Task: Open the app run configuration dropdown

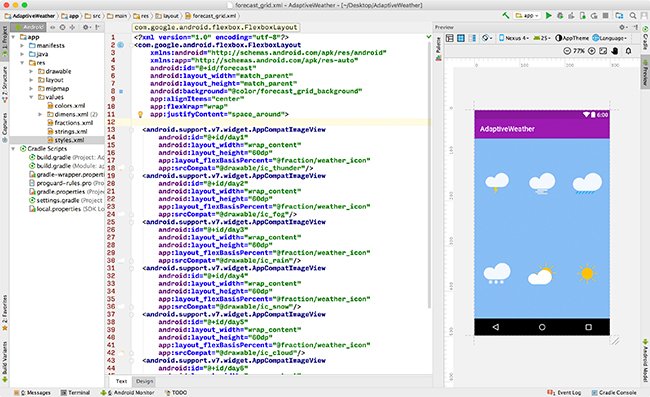Action: pyautogui.click(x=526, y=16)
